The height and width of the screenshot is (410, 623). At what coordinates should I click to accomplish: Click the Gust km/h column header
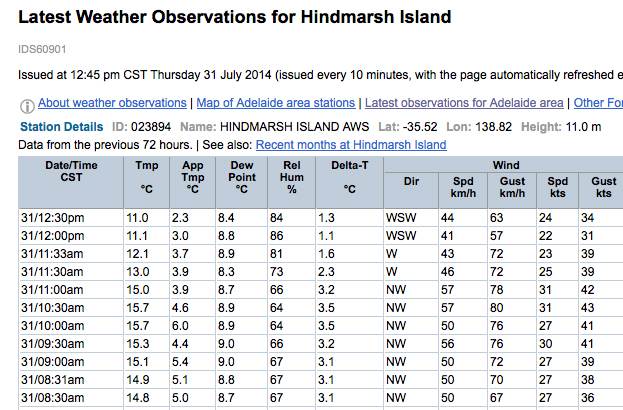coord(512,188)
